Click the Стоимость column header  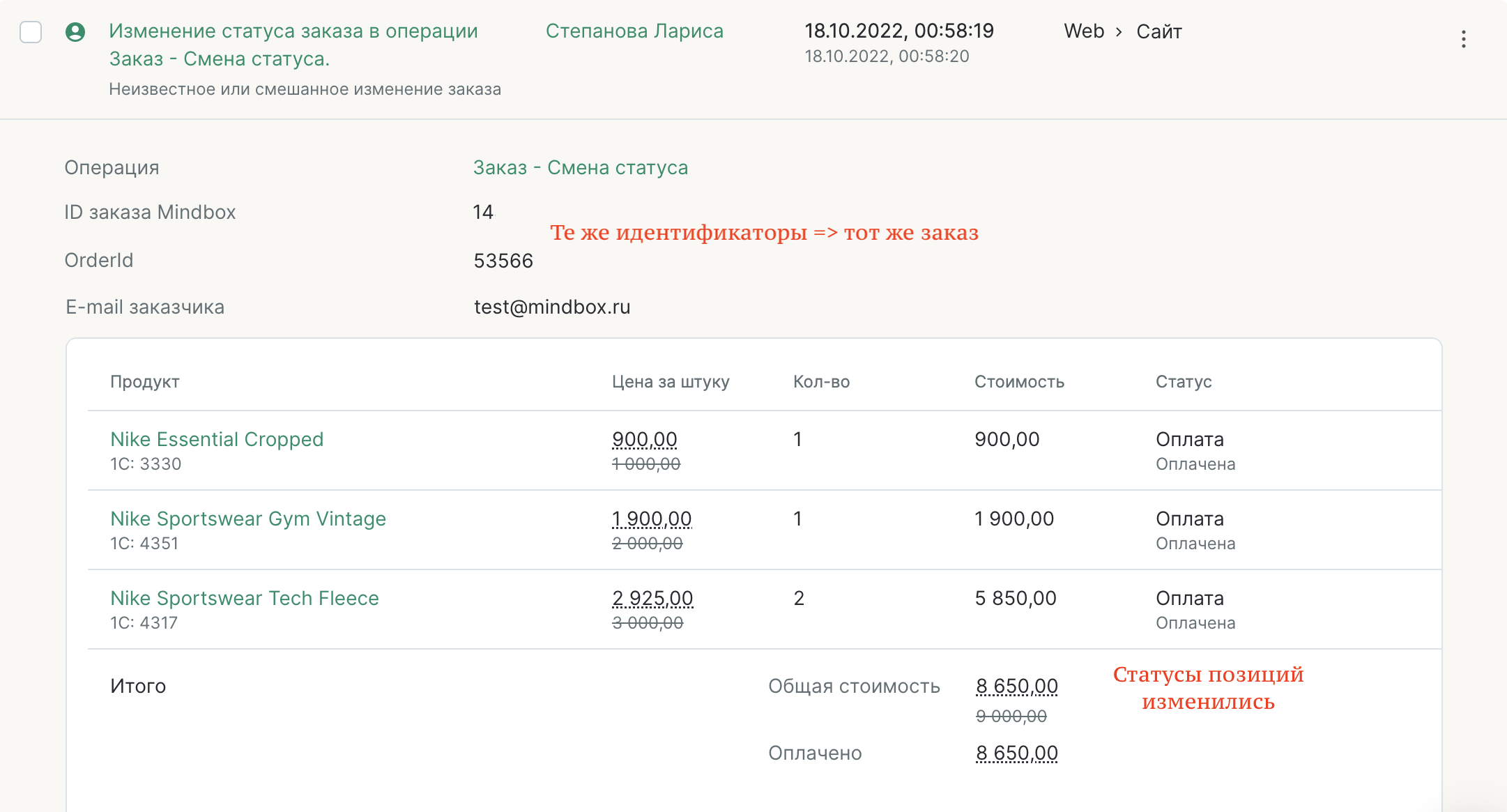tap(1019, 381)
